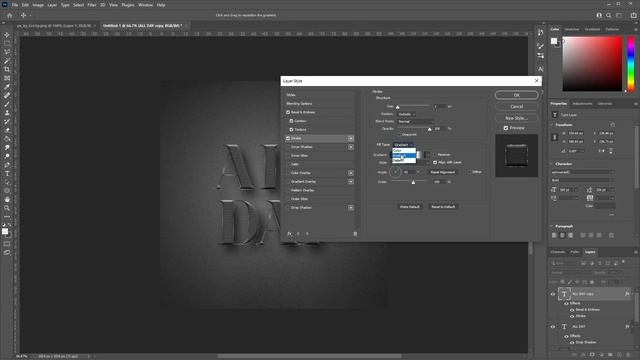Switch to the Adjustments tab
The width and height of the screenshot is (640, 360).
pos(582,104)
